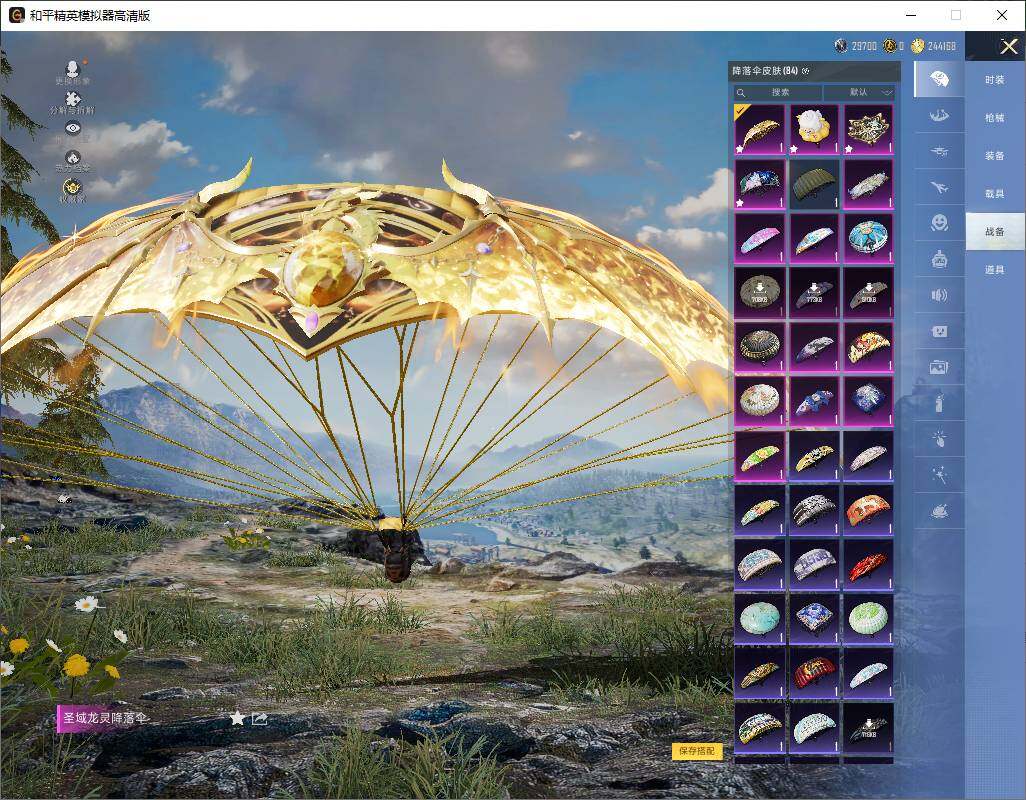Viewport: 1026px width, 800px height.
Task: Switch to the 装备 tab
Action: pyautogui.click(x=995, y=156)
